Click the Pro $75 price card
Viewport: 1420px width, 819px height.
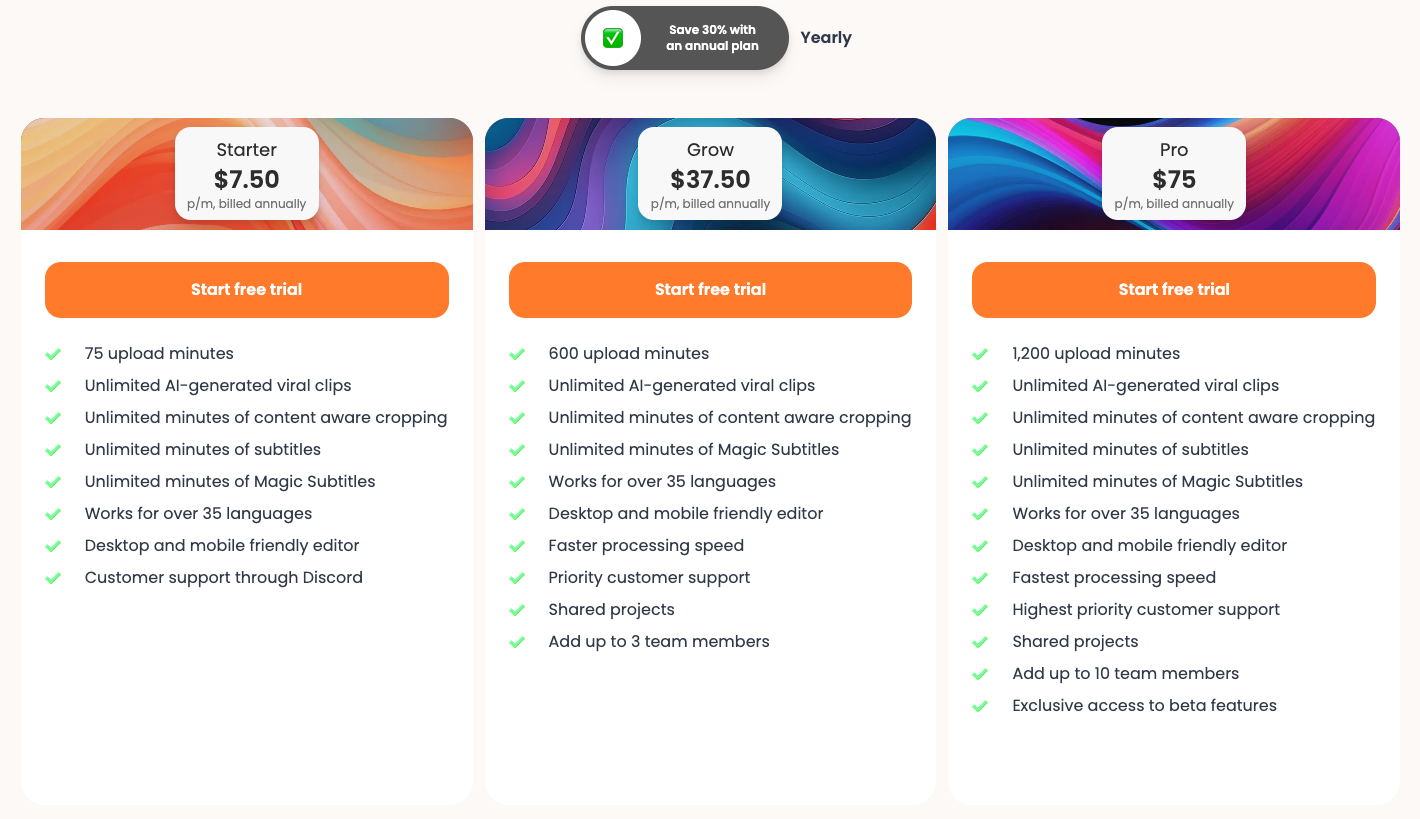click(1174, 174)
